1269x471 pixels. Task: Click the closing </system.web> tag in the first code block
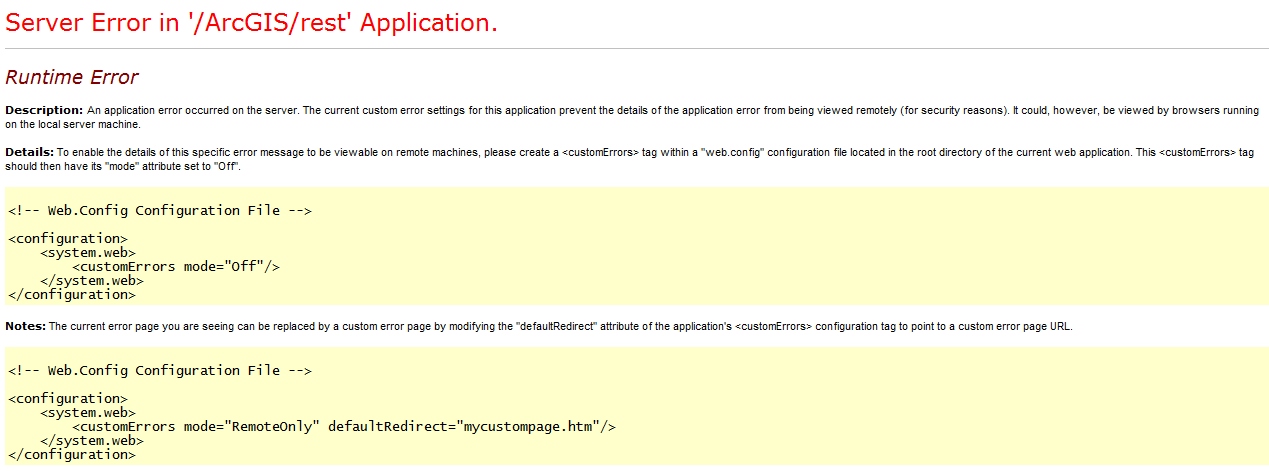(92, 281)
